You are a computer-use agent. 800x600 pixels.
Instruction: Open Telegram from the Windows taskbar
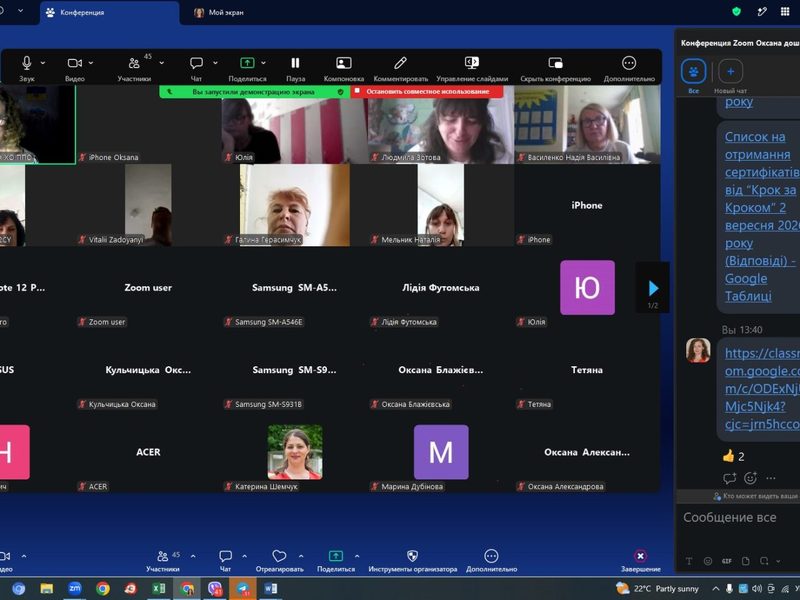pyautogui.click(x=243, y=589)
